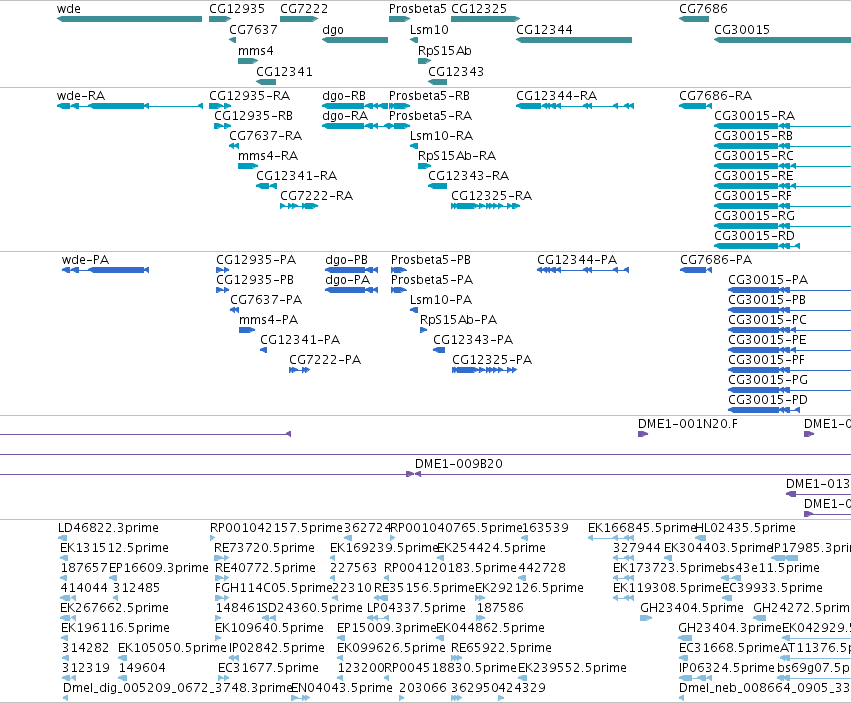
Task: Click the CG12935 gene label
Action: pos(237,9)
